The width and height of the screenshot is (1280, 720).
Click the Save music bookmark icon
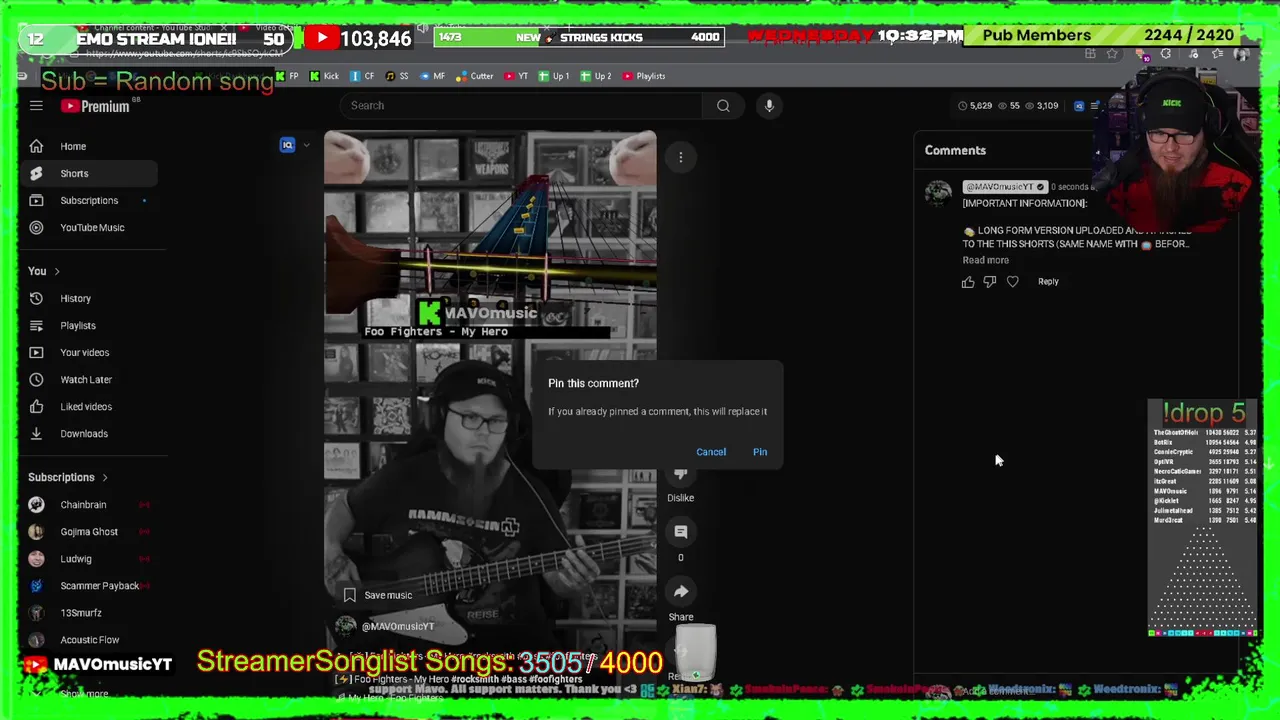pos(349,595)
